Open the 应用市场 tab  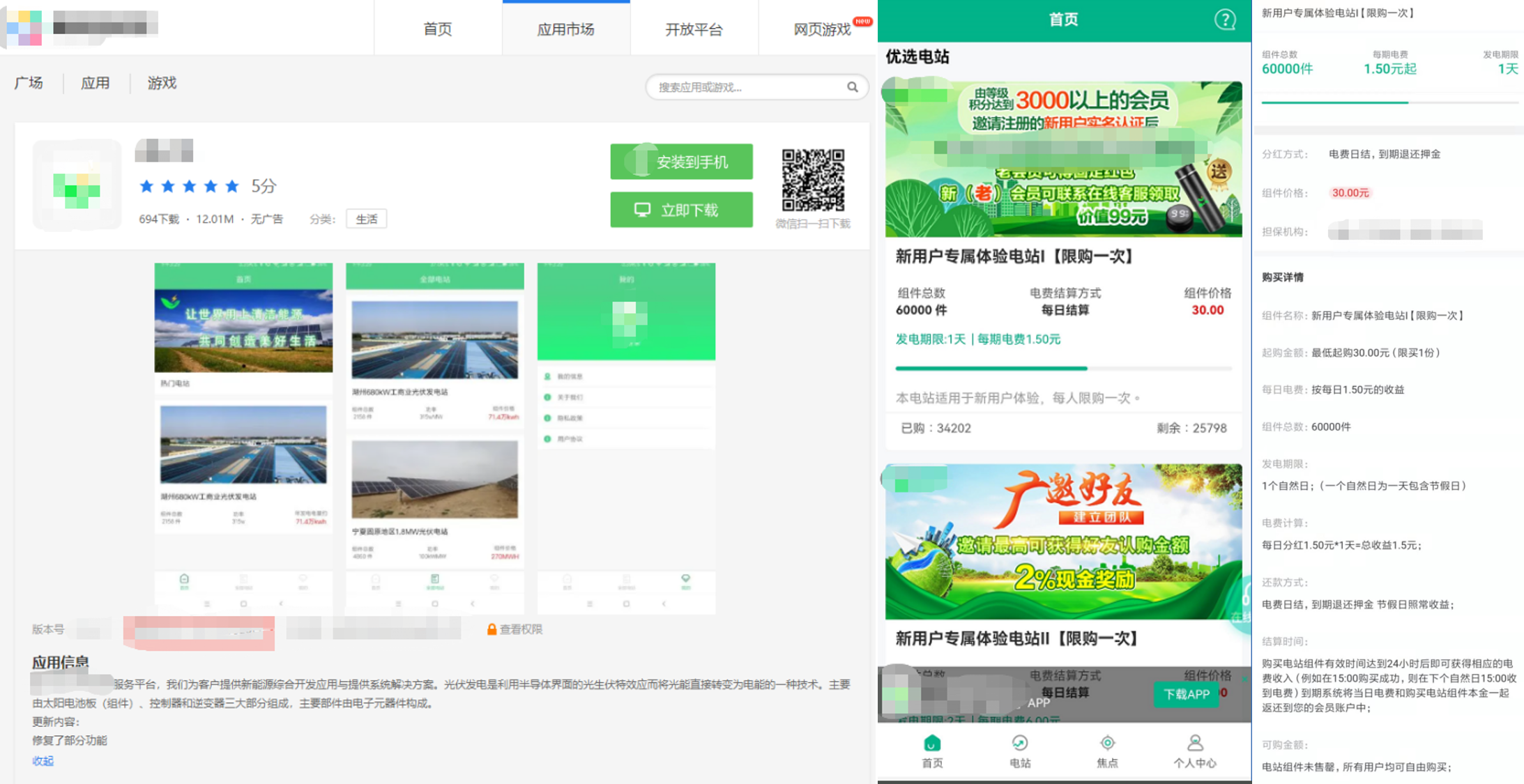(x=566, y=29)
